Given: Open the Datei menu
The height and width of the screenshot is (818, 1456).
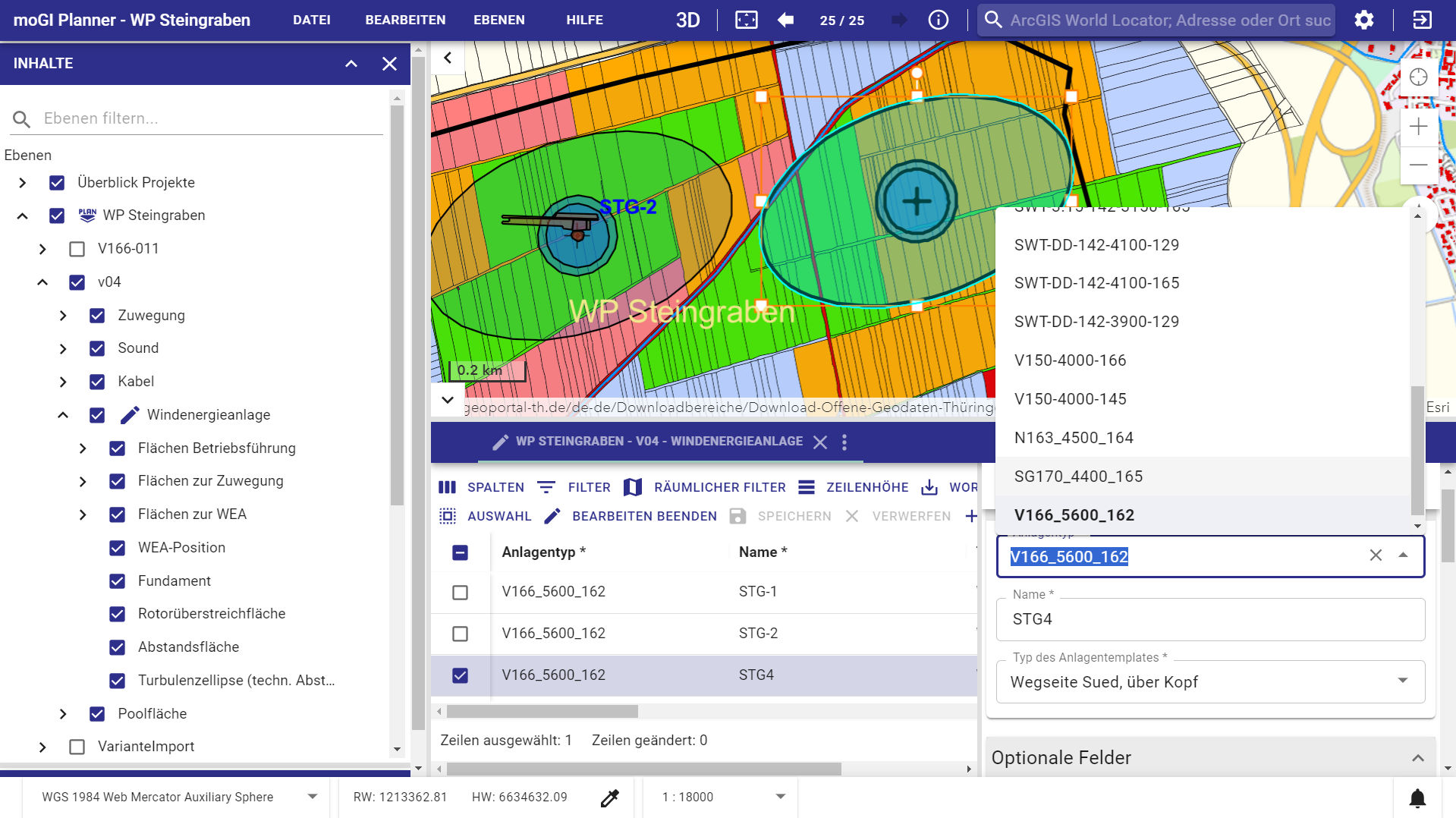Looking at the screenshot, I should tap(311, 20).
